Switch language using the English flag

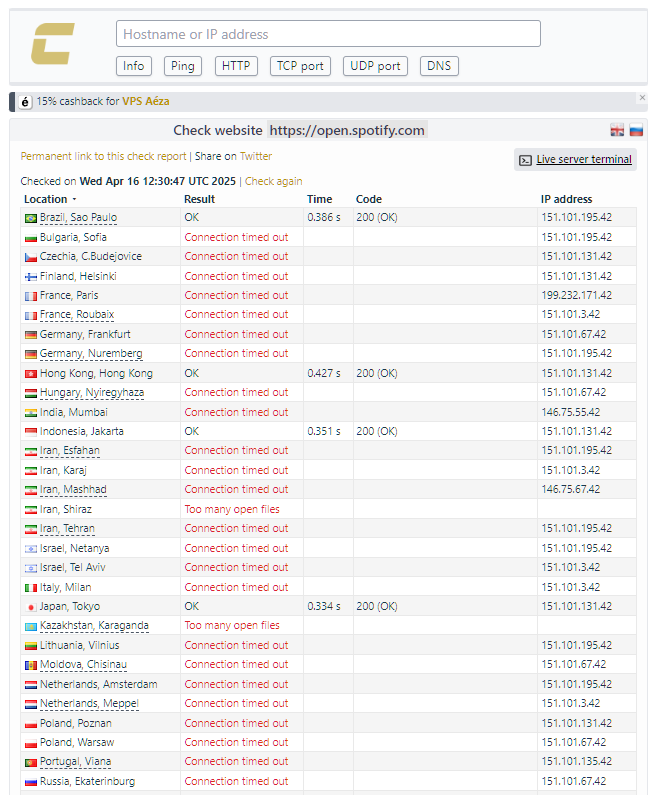(617, 131)
